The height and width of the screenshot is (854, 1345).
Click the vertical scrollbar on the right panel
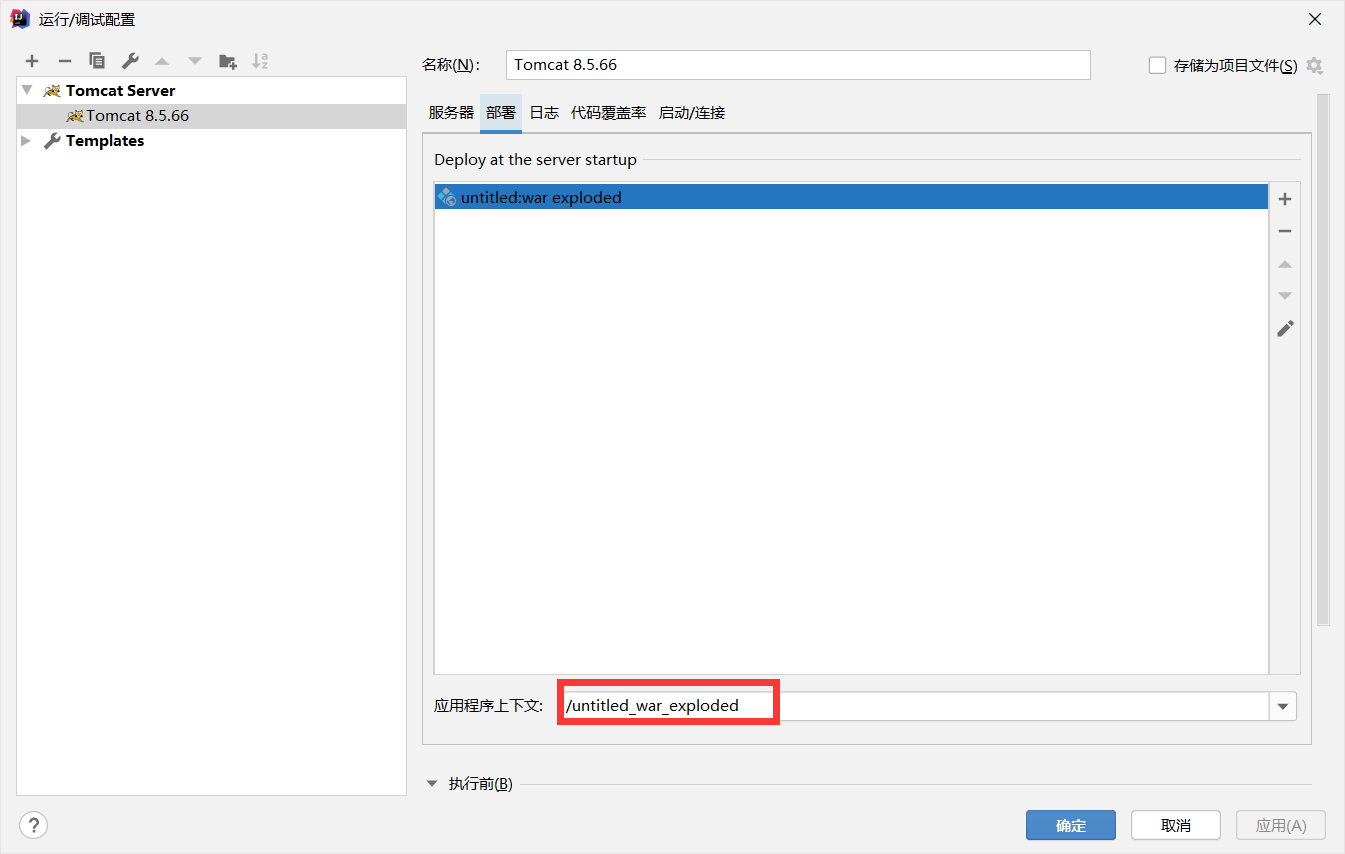tap(1323, 360)
